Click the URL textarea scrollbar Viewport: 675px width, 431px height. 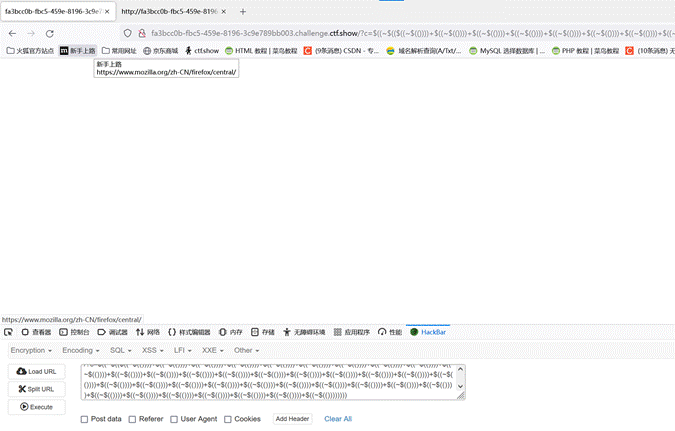[460, 380]
